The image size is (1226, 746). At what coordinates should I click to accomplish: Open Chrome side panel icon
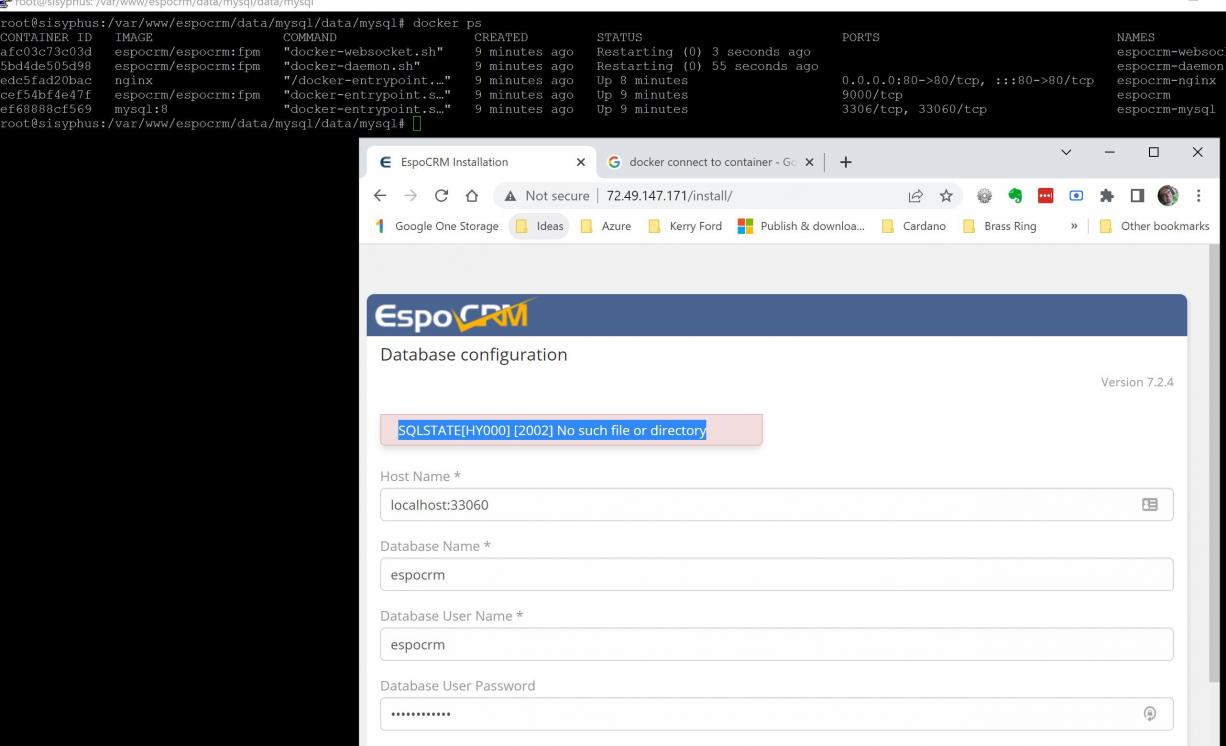pyautogui.click(x=1138, y=196)
